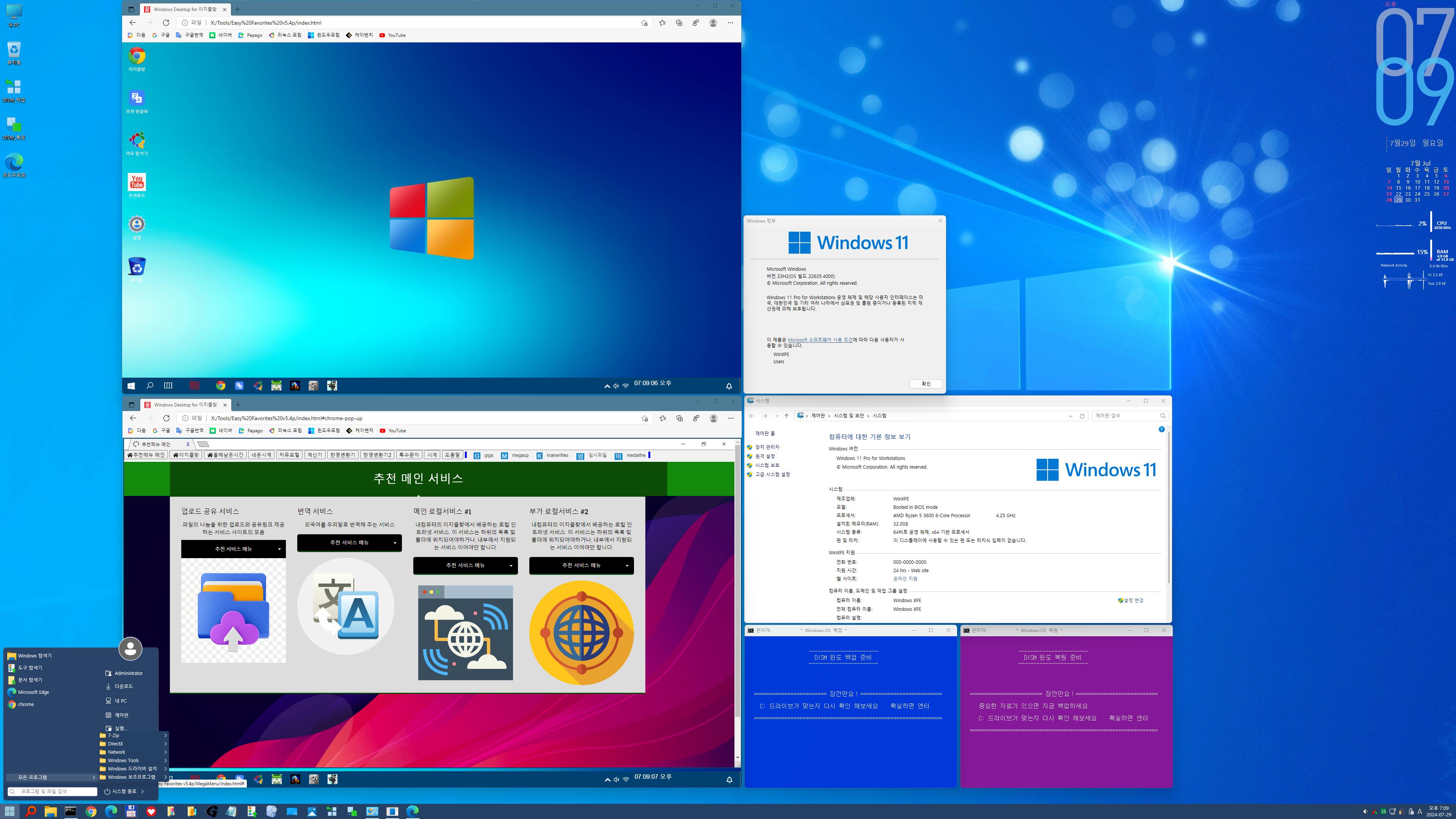This screenshot has height=819, width=1456.
Task: Click the 제어판 검색 field in 시스템 window
Action: 1129,416
